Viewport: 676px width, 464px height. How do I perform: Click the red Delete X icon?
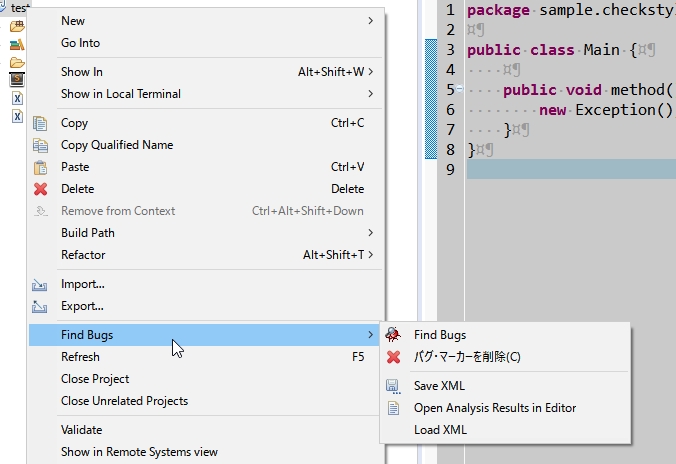coord(41,189)
